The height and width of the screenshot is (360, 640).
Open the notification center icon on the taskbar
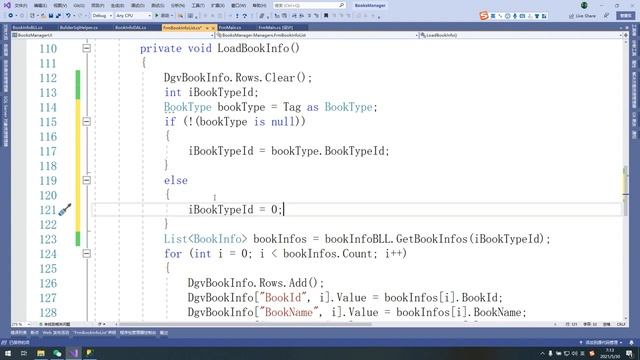click(629, 353)
